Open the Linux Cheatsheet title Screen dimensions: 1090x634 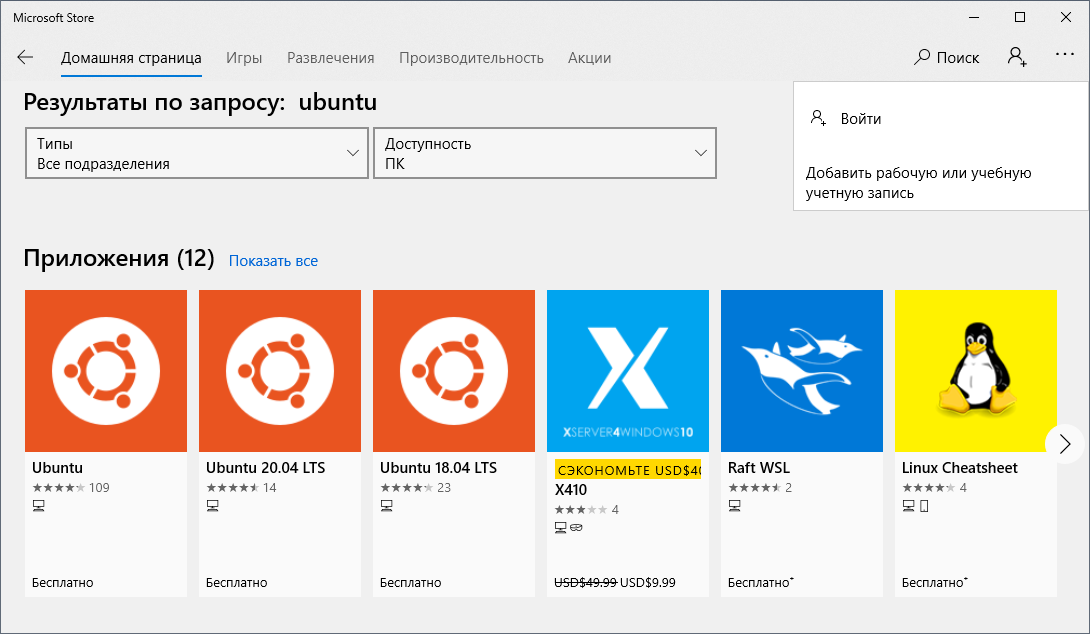pos(960,468)
